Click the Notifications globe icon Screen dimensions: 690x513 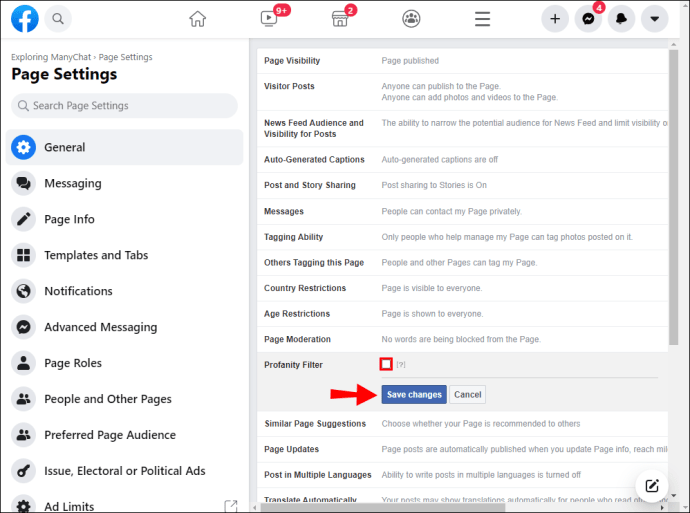coord(23,291)
